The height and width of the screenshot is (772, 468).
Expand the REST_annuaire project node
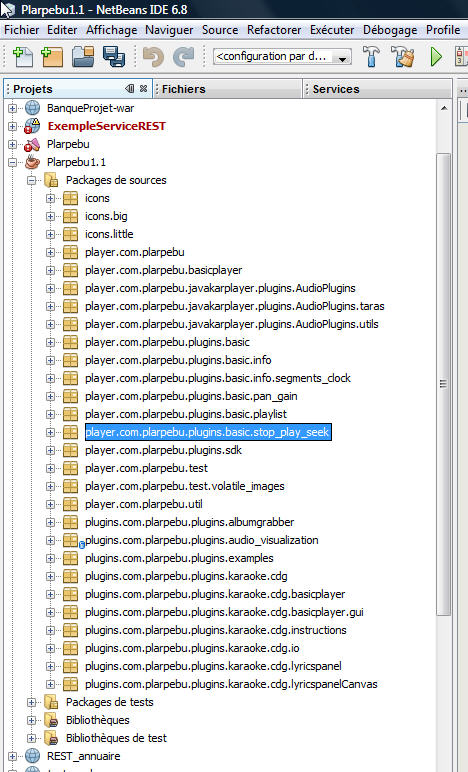pos(12,756)
